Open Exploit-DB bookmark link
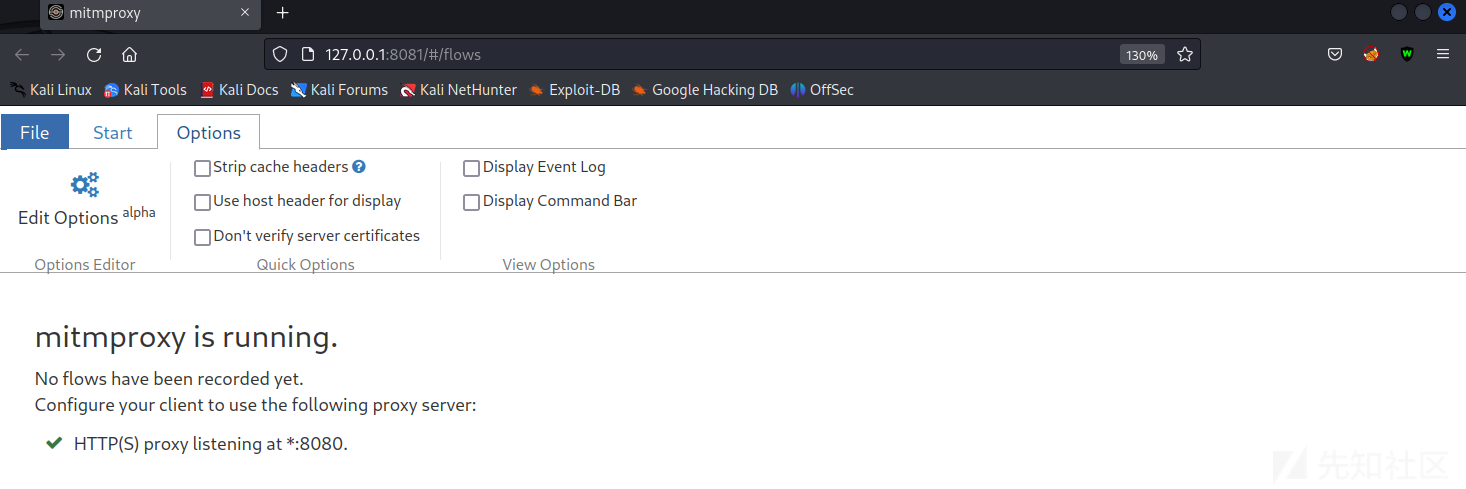The height and width of the screenshot is (489, 1466). point(574,90)
